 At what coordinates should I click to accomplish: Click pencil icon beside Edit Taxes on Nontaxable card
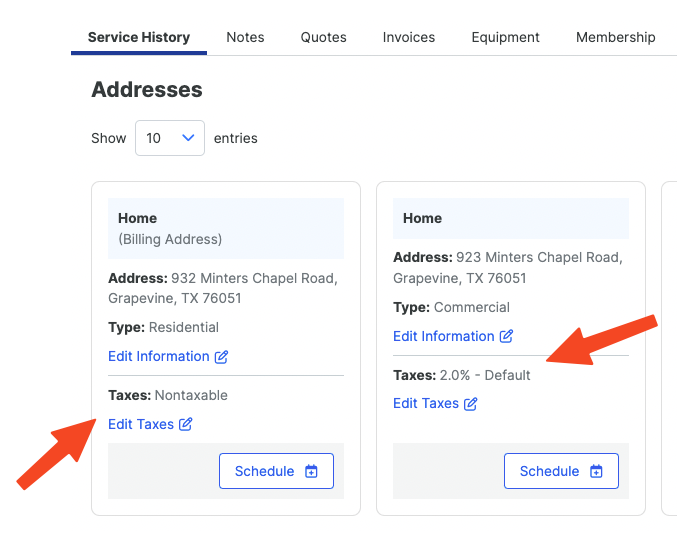click(x=185, y=424)
